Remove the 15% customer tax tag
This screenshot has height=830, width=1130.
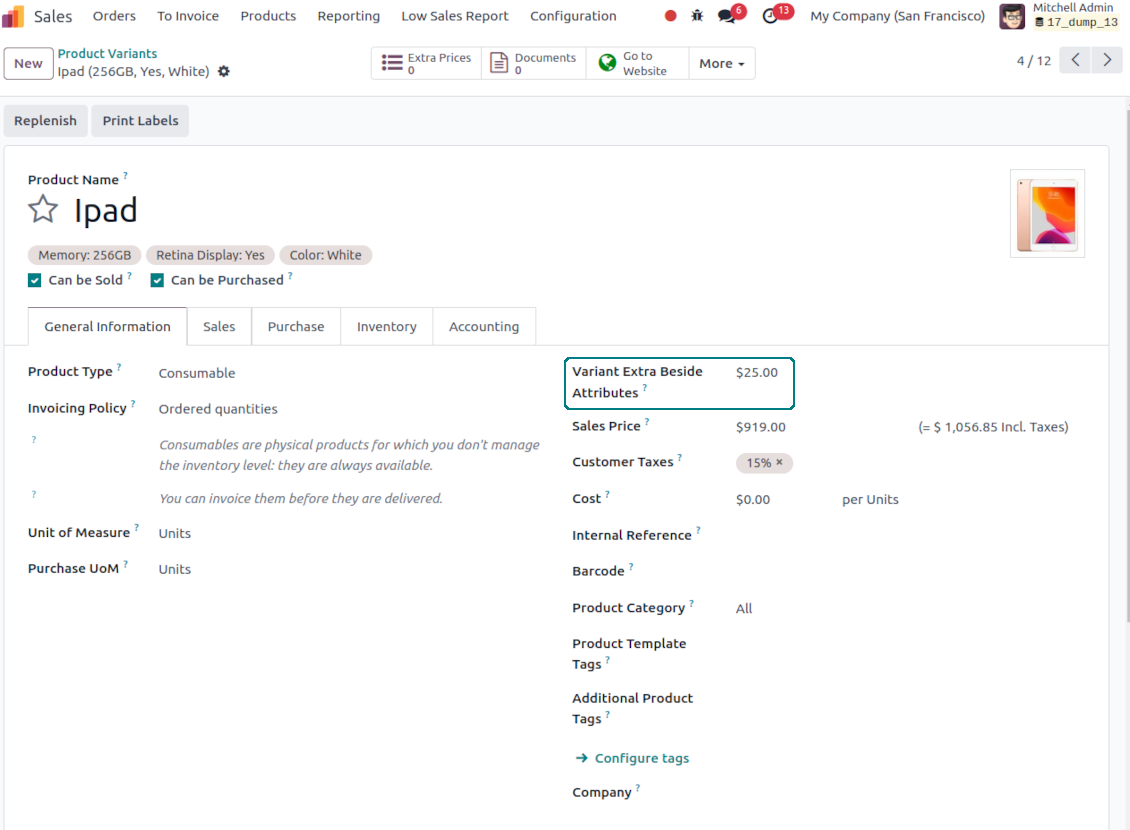click(779, 462)
